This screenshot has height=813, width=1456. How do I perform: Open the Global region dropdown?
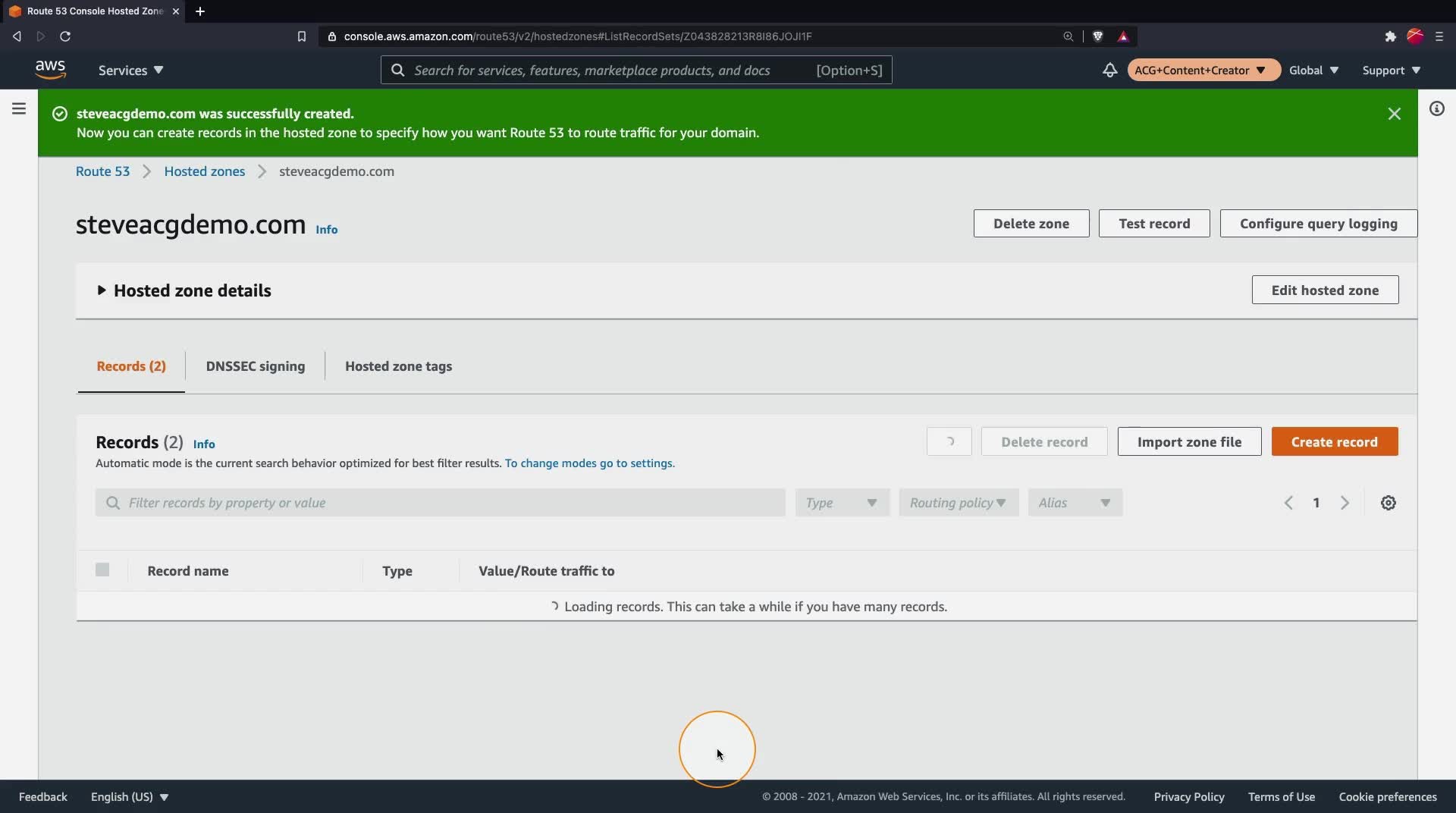point(1313,70)
